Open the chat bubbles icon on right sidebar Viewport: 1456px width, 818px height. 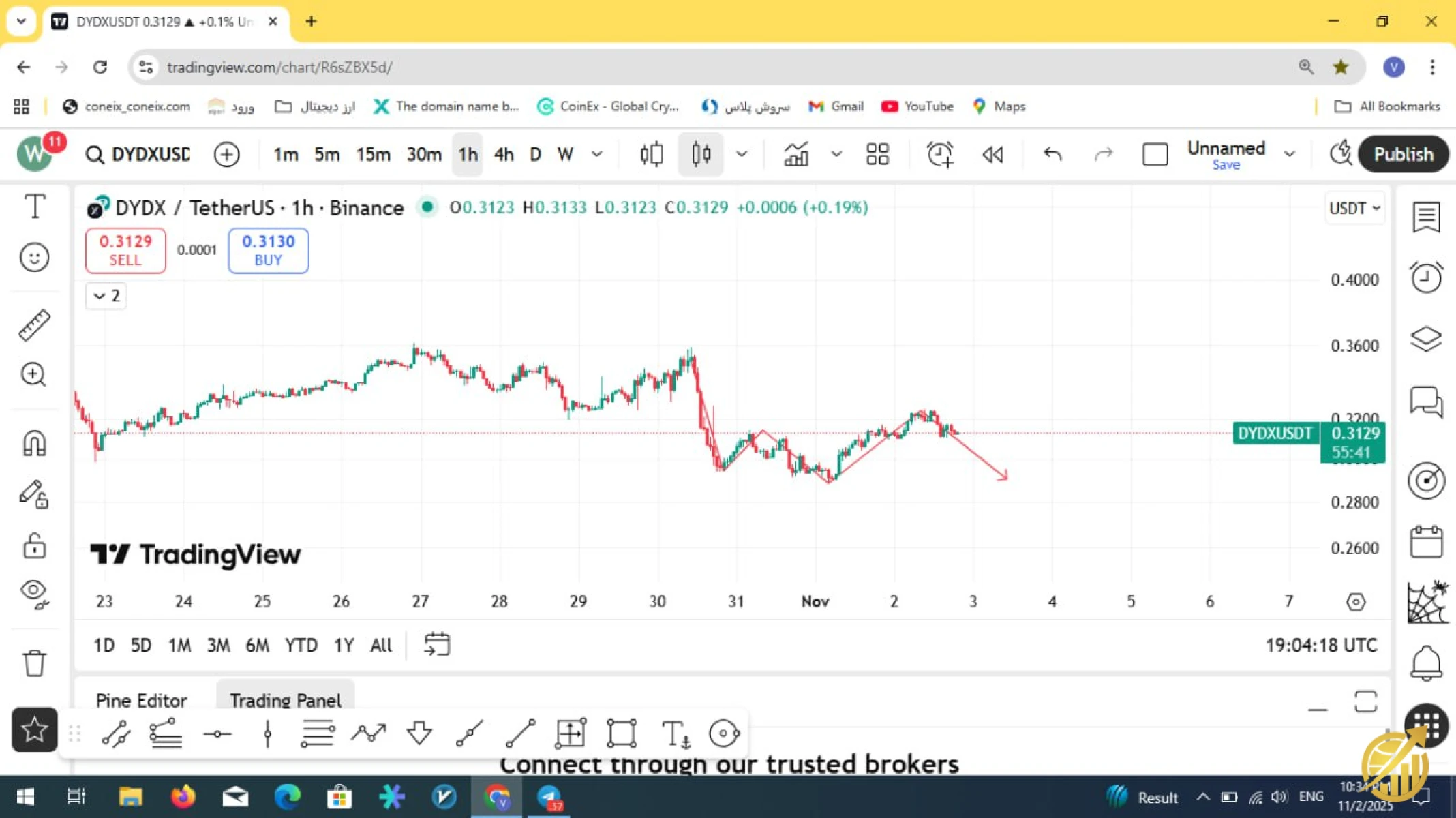click(x=1426, y=402)
